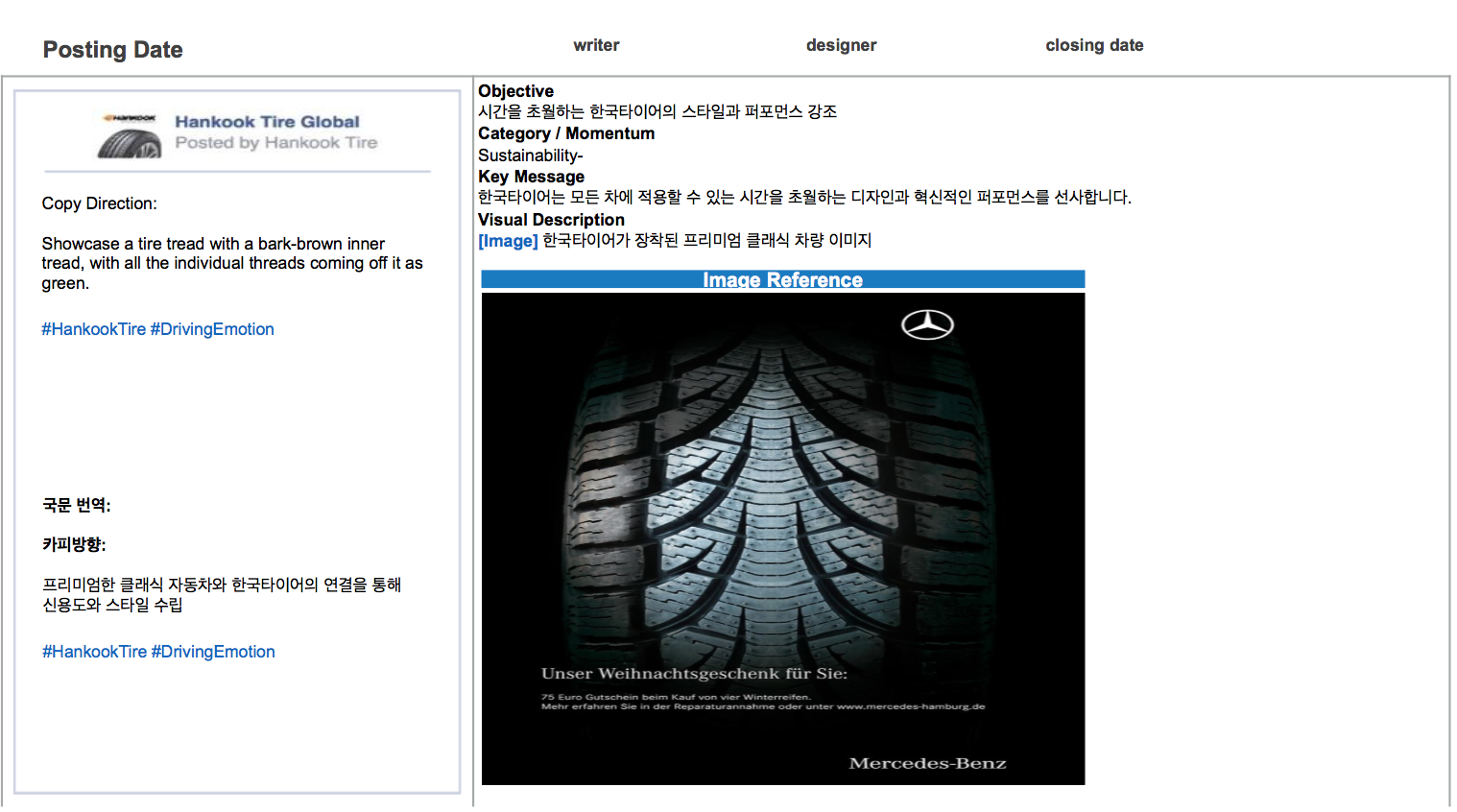Click the Objective heading
Image resolution: width=1457 pixels, height=812 pixels.
515,91
